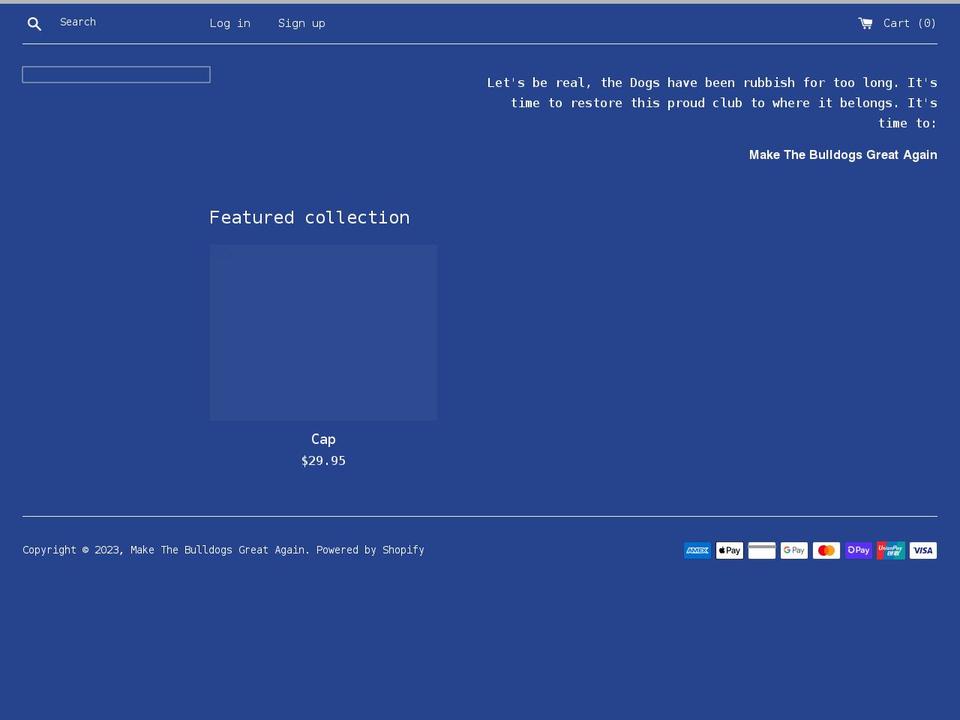960x720 pixels.
Task: Click the Shop Pay payment icon
Action: [x=858, y=550]
